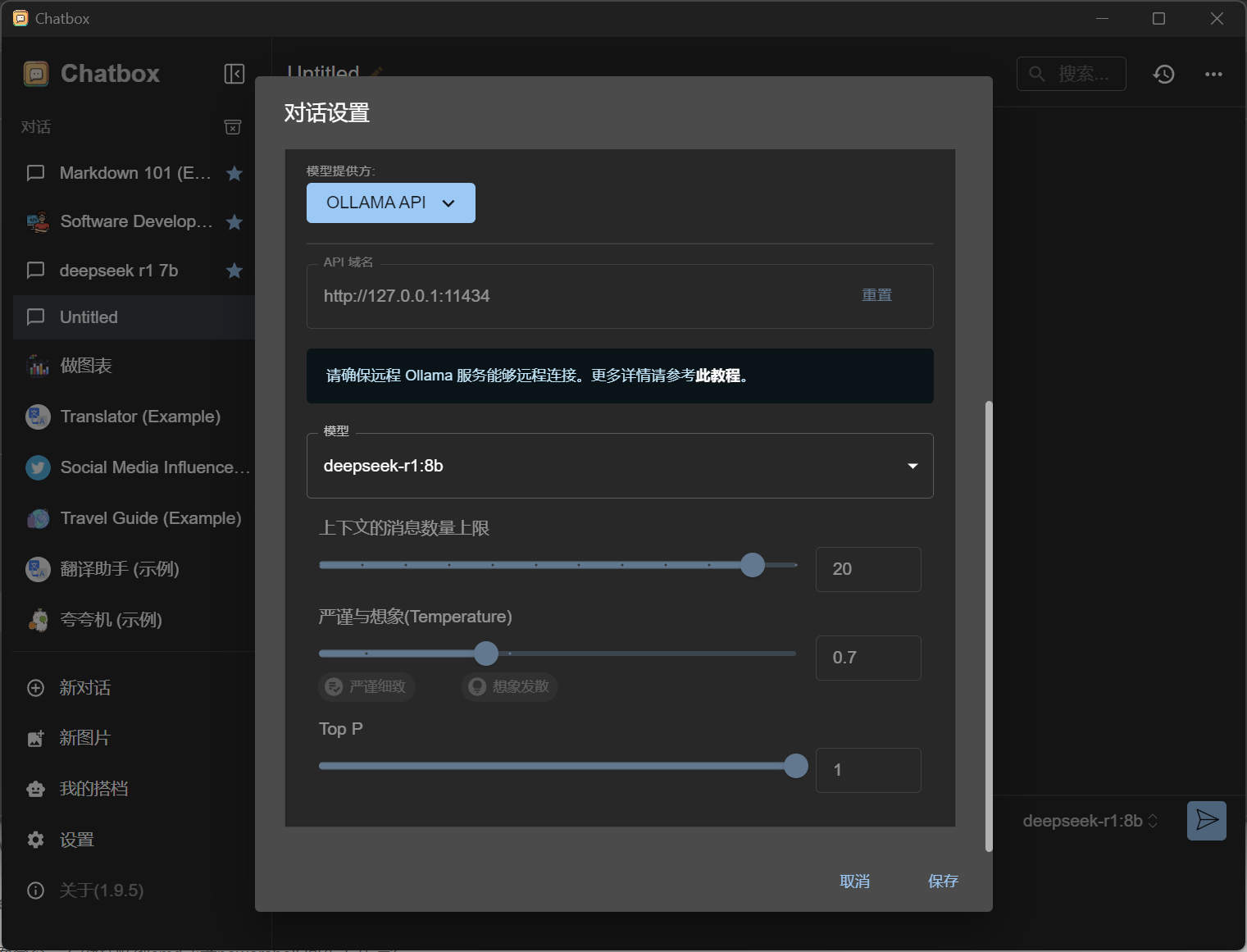The height and width of the screenshot is (952, 1247).
Task: Click the Temperature value field showing 0.7
Action: point(868,658)
